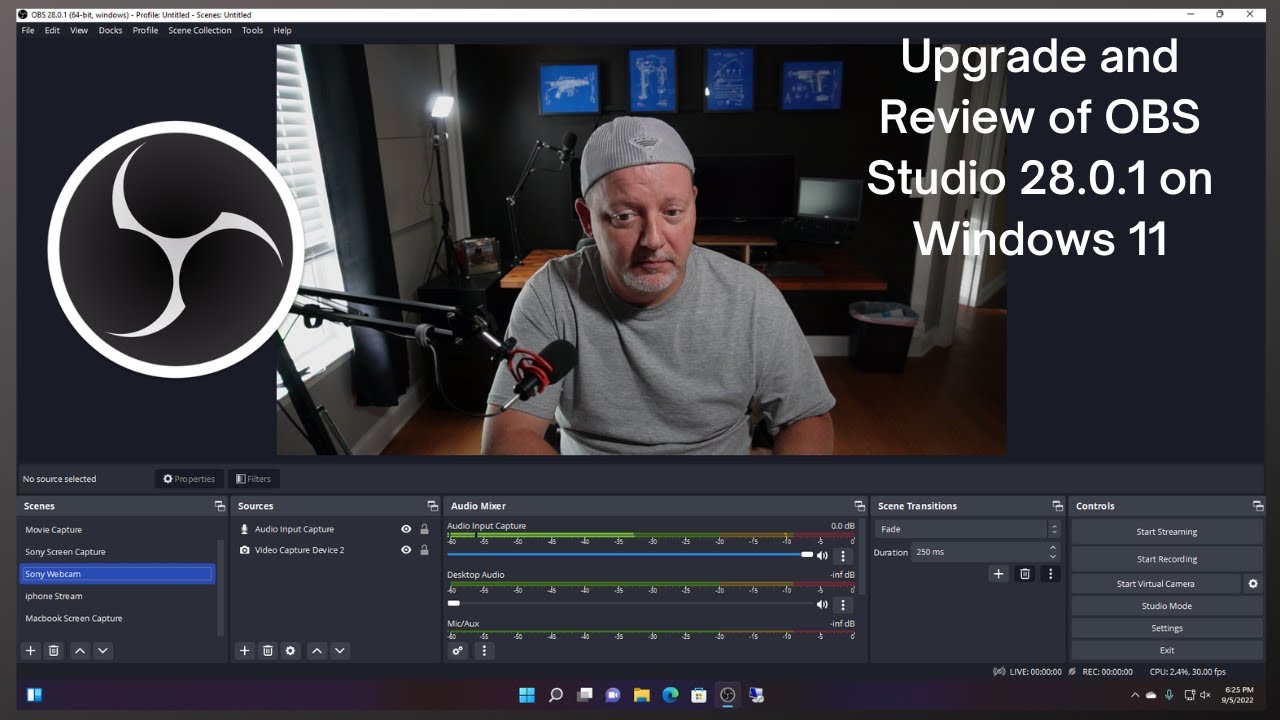The width and height of the screenshot is (1280, 720).
Task: Lock the Video Capture Device 2 source
Action: point(424,550)
